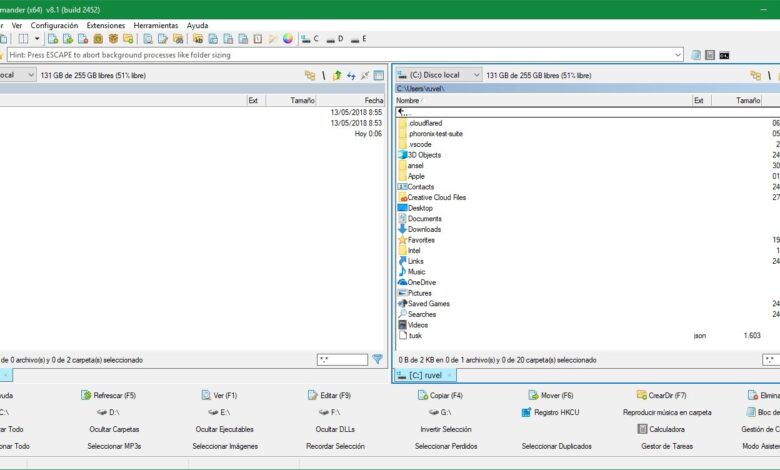This screenshot has width=780, height=470.
Task: Click the open cardboard box unpack icon
Action: 113,39
